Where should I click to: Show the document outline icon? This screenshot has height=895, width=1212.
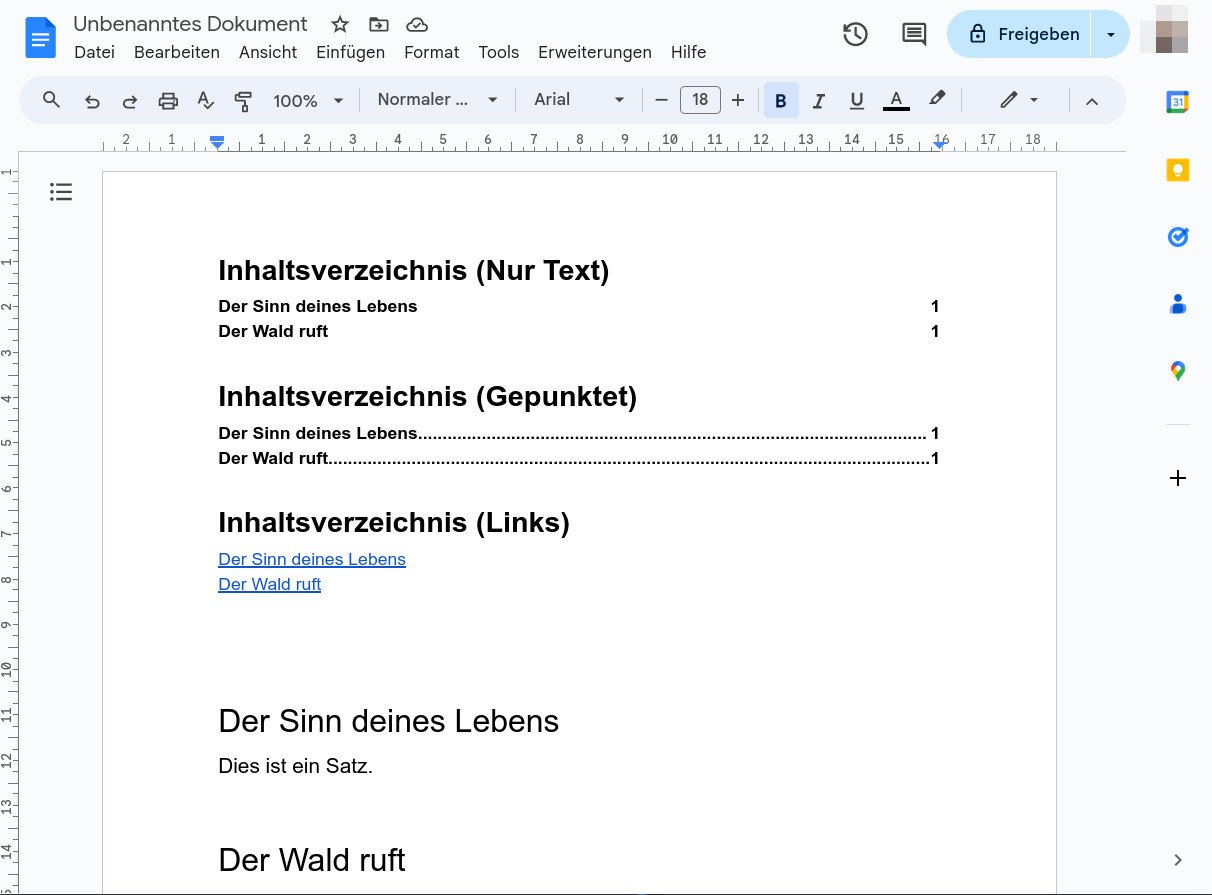61,191
